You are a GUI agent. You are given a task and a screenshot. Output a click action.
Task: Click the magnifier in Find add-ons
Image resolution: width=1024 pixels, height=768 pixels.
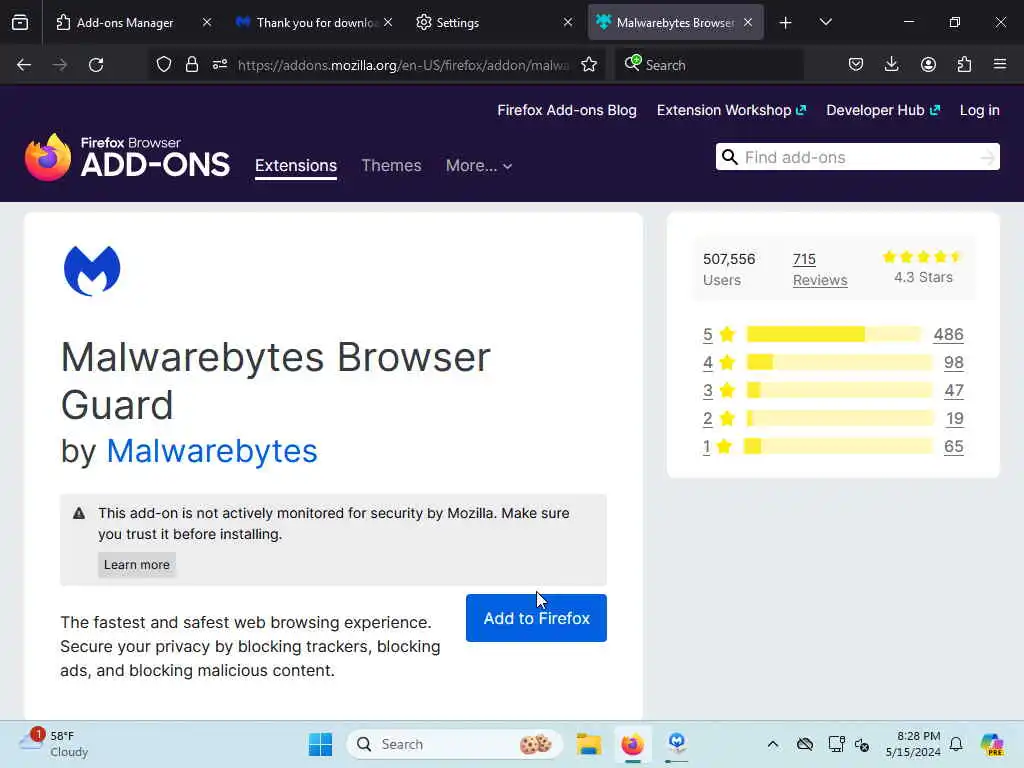tap(730, 157)
